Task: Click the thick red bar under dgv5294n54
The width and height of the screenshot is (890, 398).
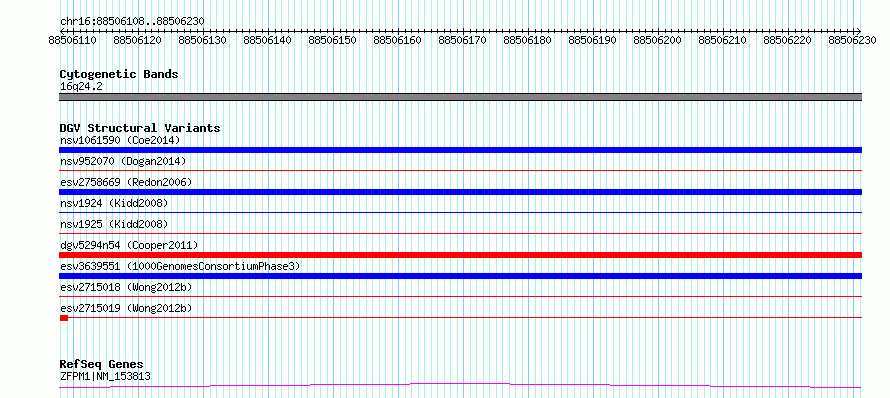Action: [461, 255]
